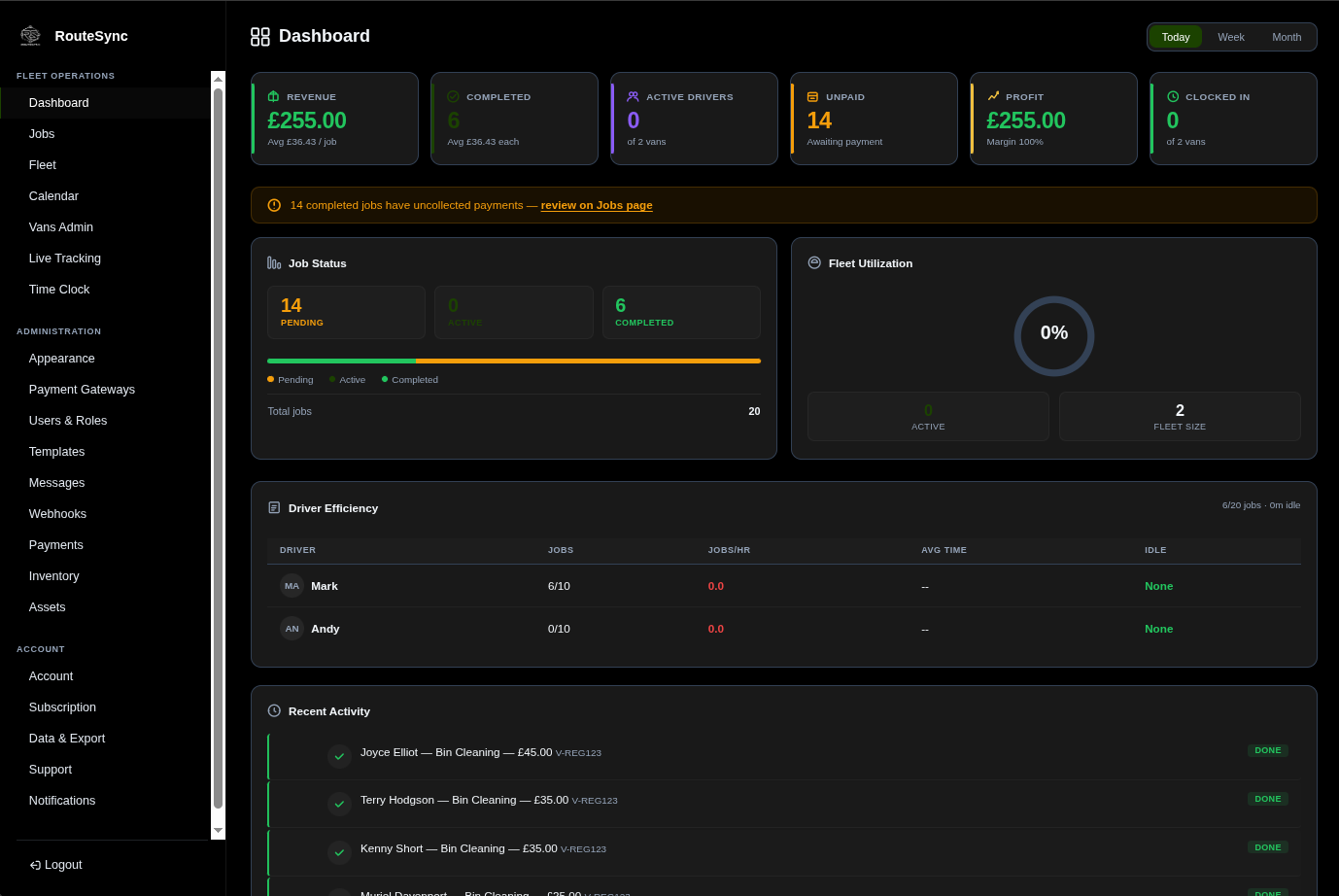Viewport: 1339px width, 896px height.
Task: Click the 0% fleet utilization ring
Action: (x=1054, y=336)
